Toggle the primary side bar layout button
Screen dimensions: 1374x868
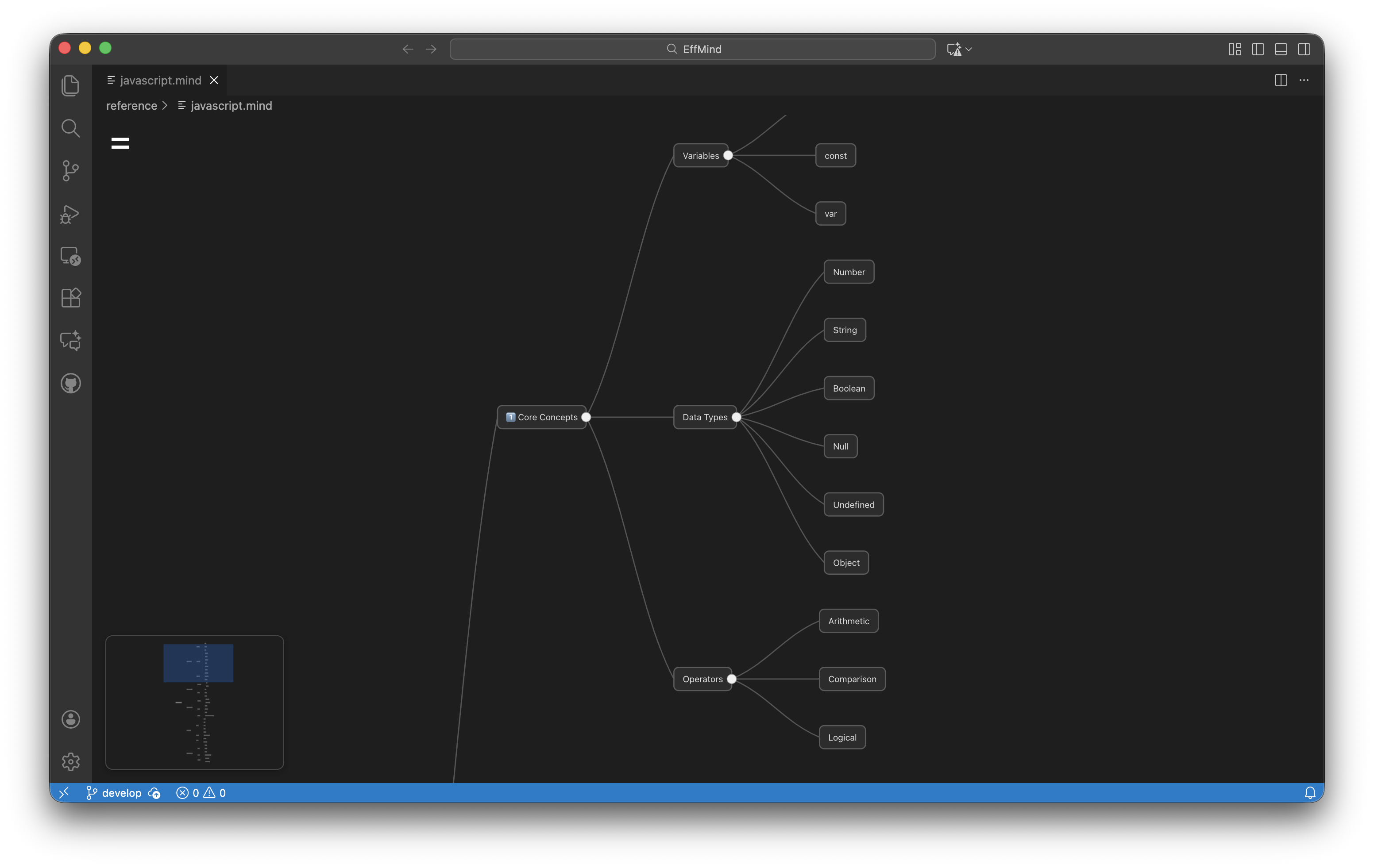tap(1258, 49)
